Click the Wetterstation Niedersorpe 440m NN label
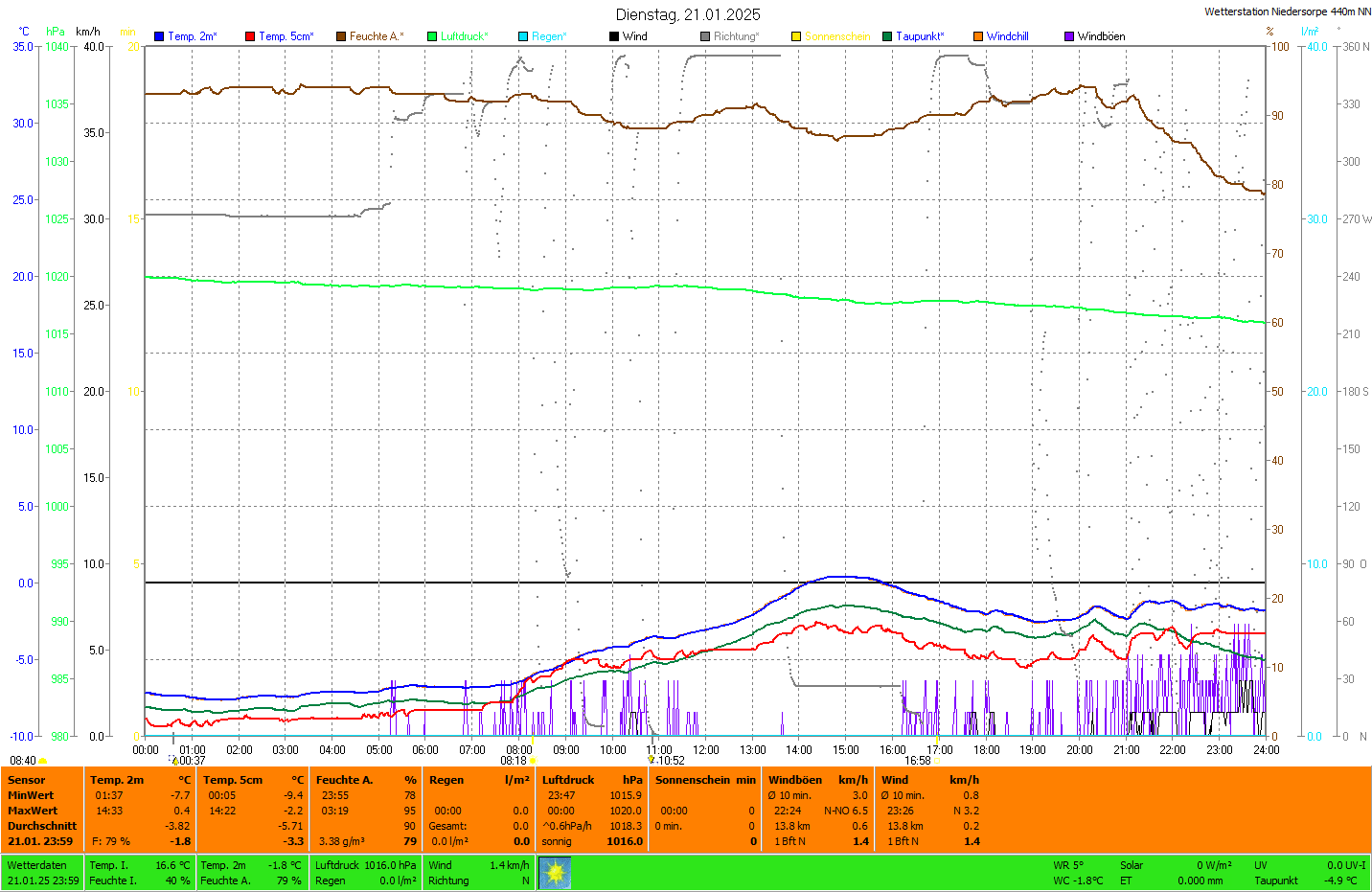The image size is (1372, 892). pos(1287,11)
